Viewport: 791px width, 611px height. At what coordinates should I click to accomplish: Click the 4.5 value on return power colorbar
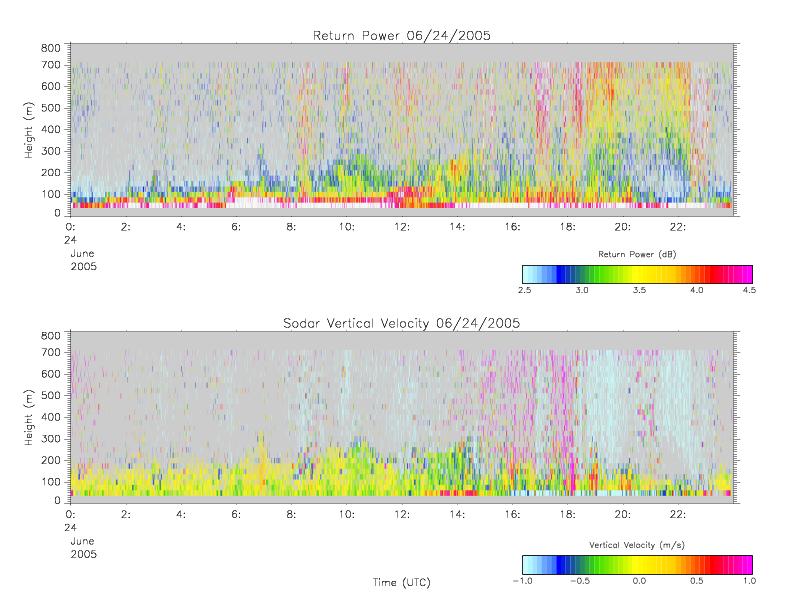point(749,290)
